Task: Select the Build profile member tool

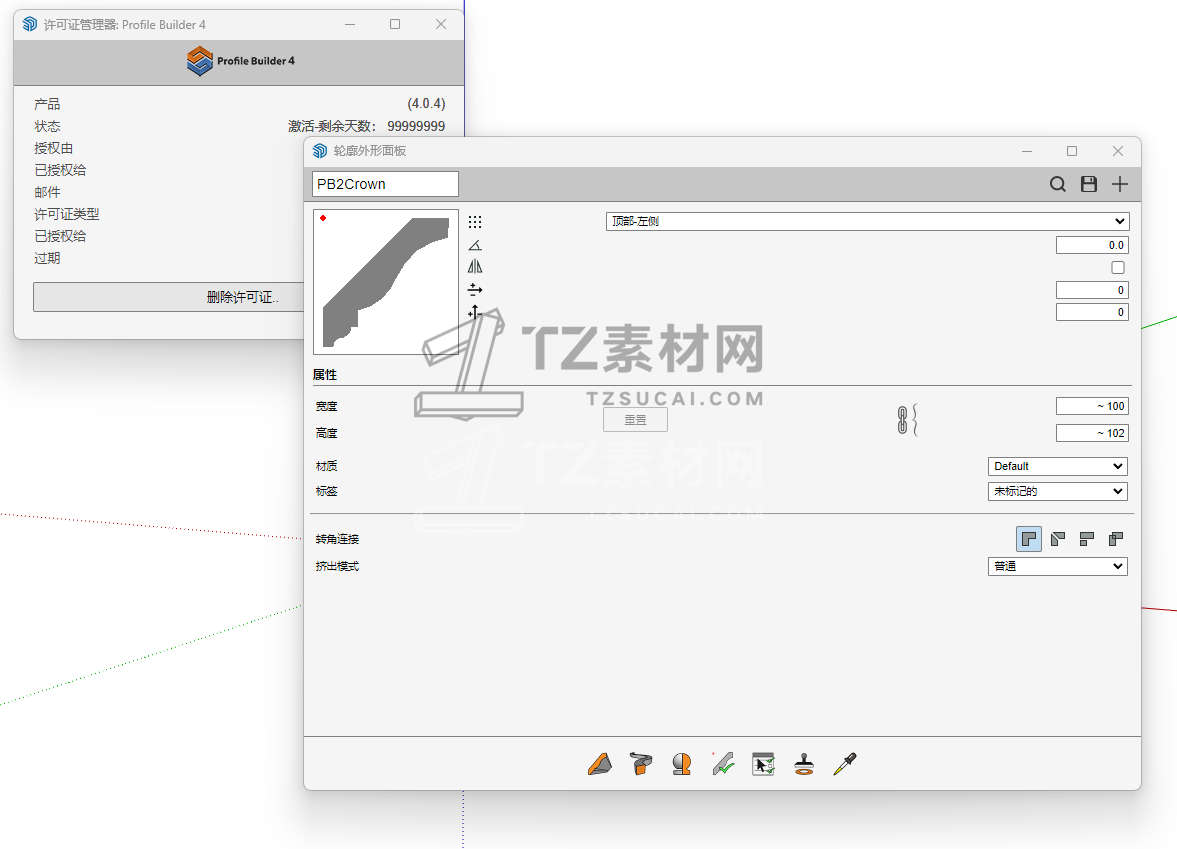Action: click(600, 764)
